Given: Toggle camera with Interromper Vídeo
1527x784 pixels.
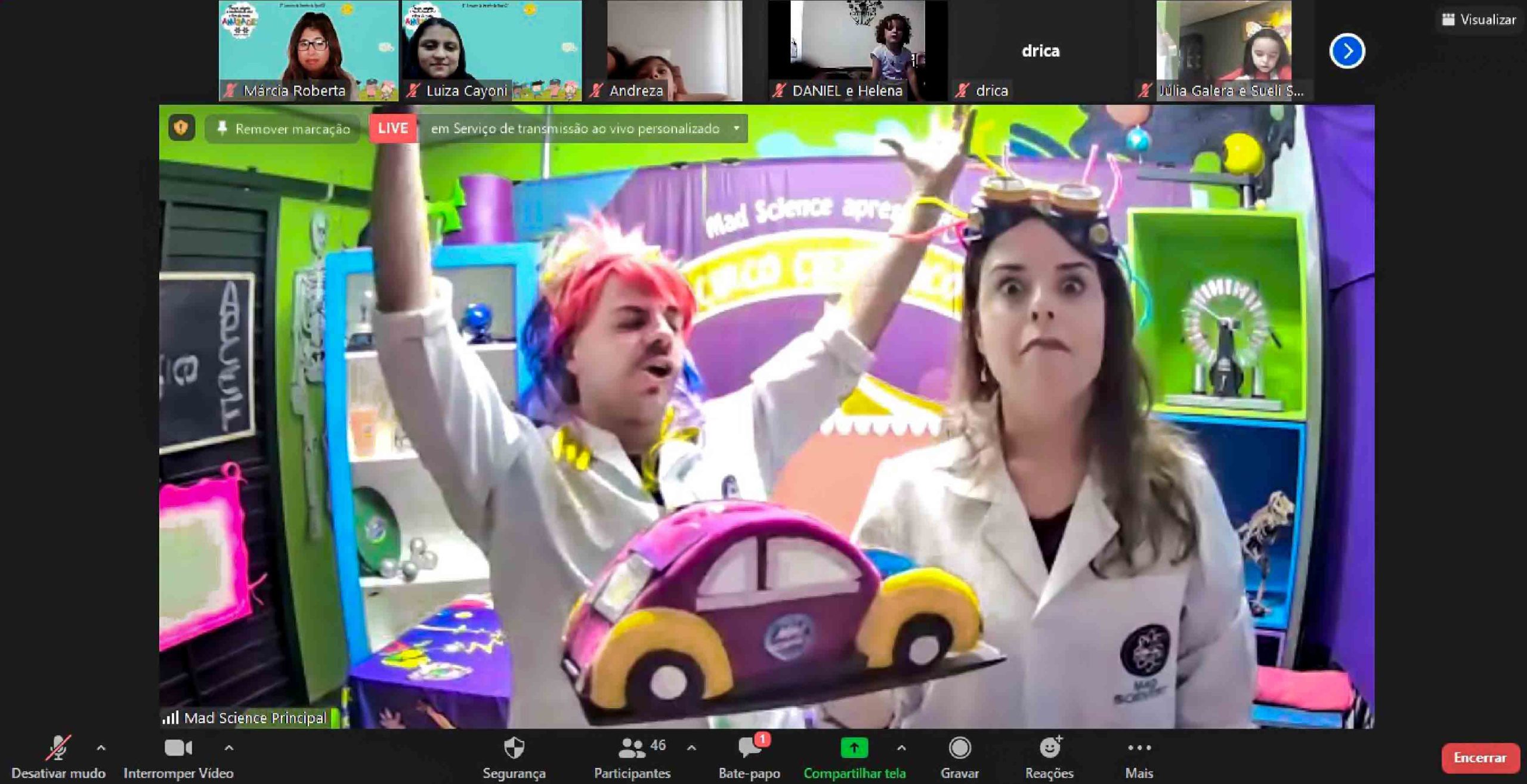Looking at the screenshot, I should 178,756.
